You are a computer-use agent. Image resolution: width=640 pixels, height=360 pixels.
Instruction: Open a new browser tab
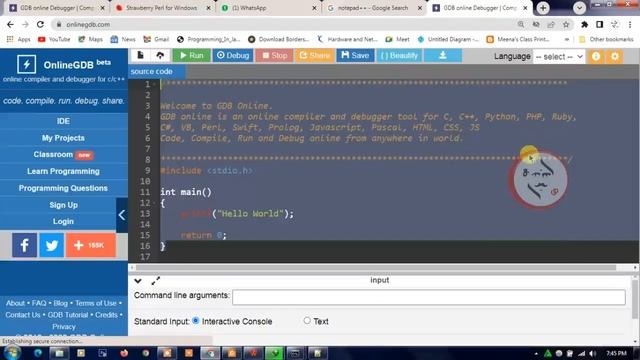(543, 8)
